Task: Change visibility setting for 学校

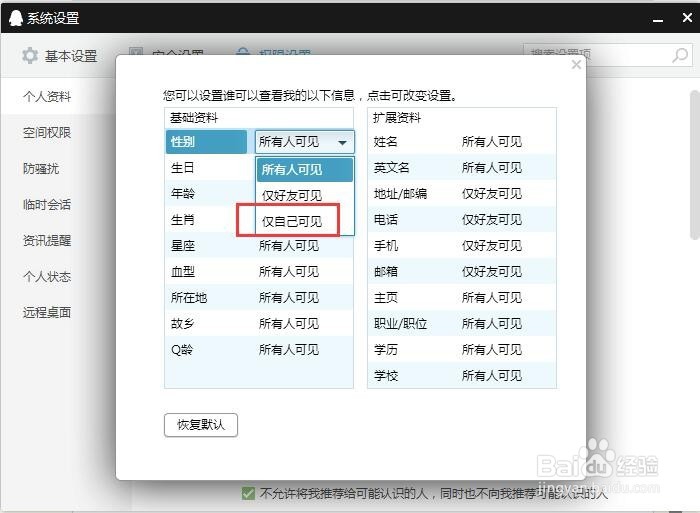Action: pyautogui.click(x=492, y=375)
